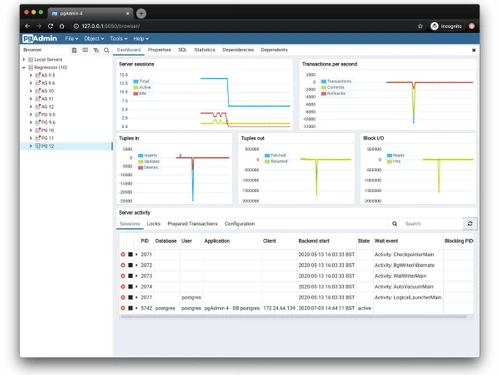Image resolution: width=500 pixels, height=375 pixels.
Task: Cancel active query for PID 2073
Action: pos(131,276)
